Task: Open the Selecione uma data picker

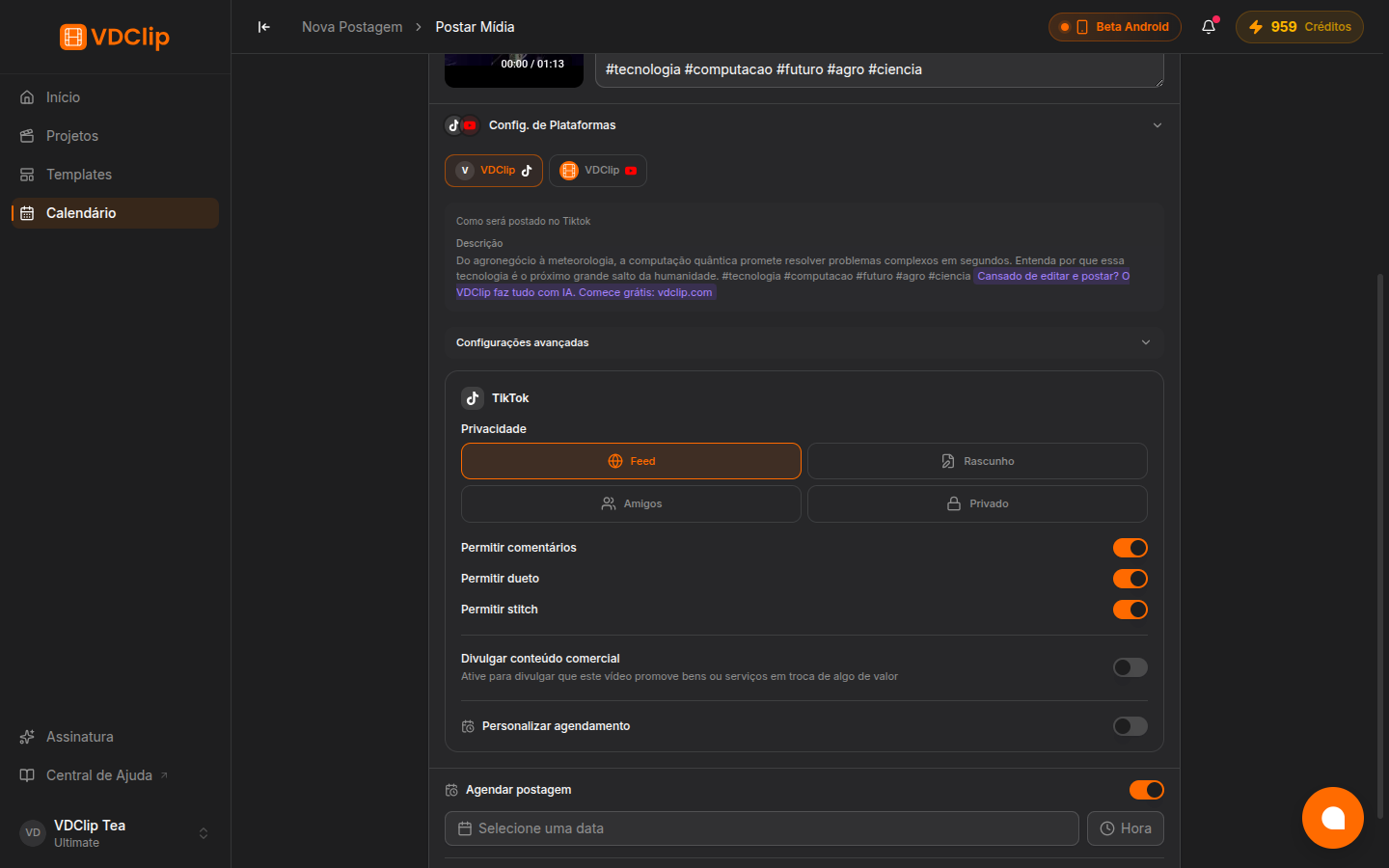Action: coord(762,828)
